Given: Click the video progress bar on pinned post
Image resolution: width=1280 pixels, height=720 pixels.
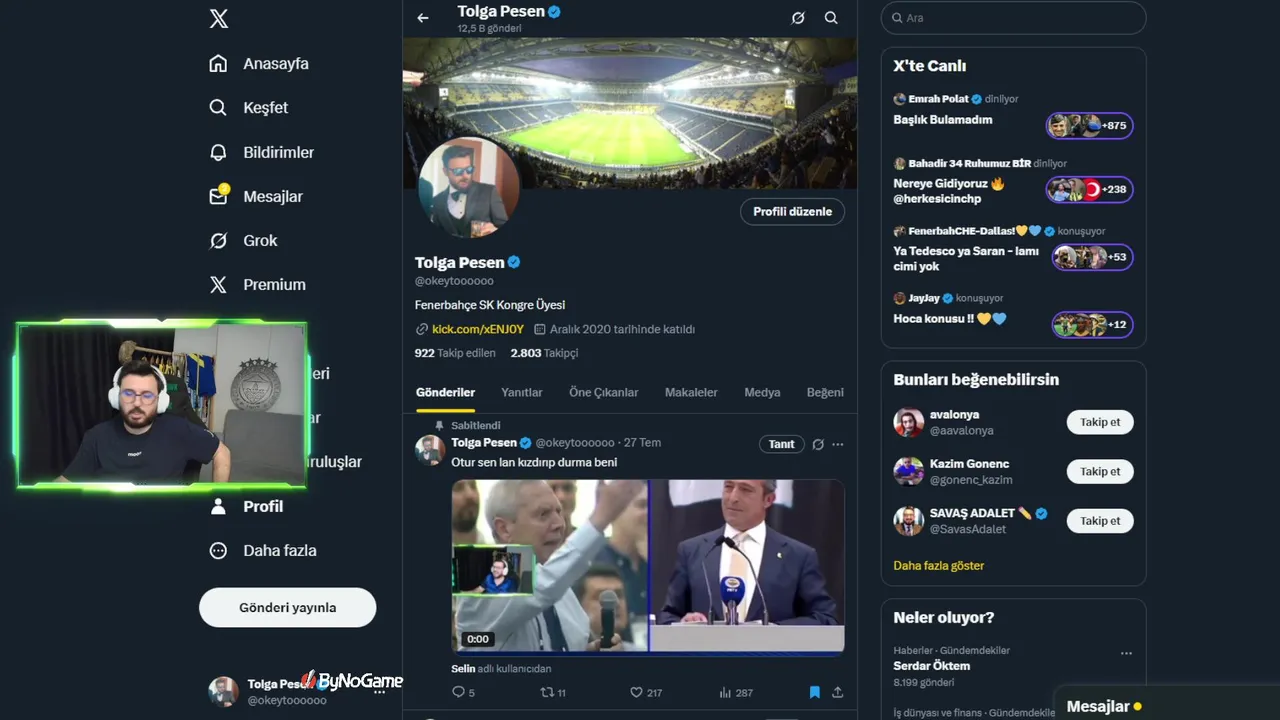Looking at the screenshot, I should pos(648,653).
